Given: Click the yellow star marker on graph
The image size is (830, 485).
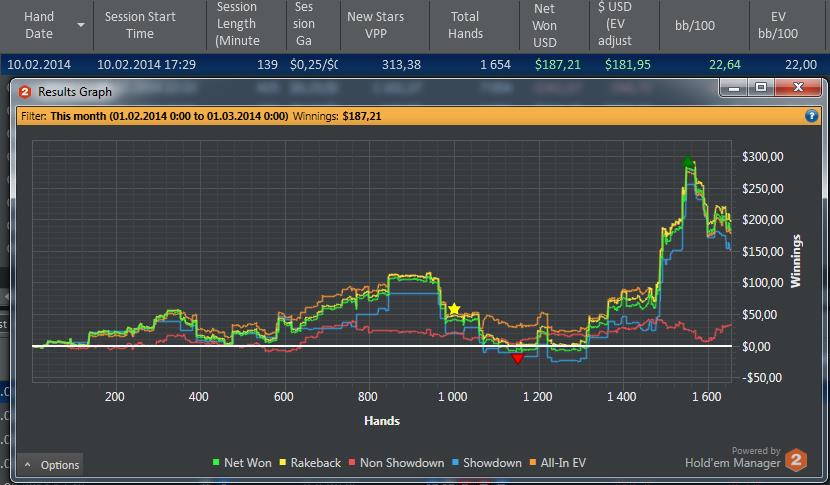Looking at the screenshot, I should click(x=454, y=309).
